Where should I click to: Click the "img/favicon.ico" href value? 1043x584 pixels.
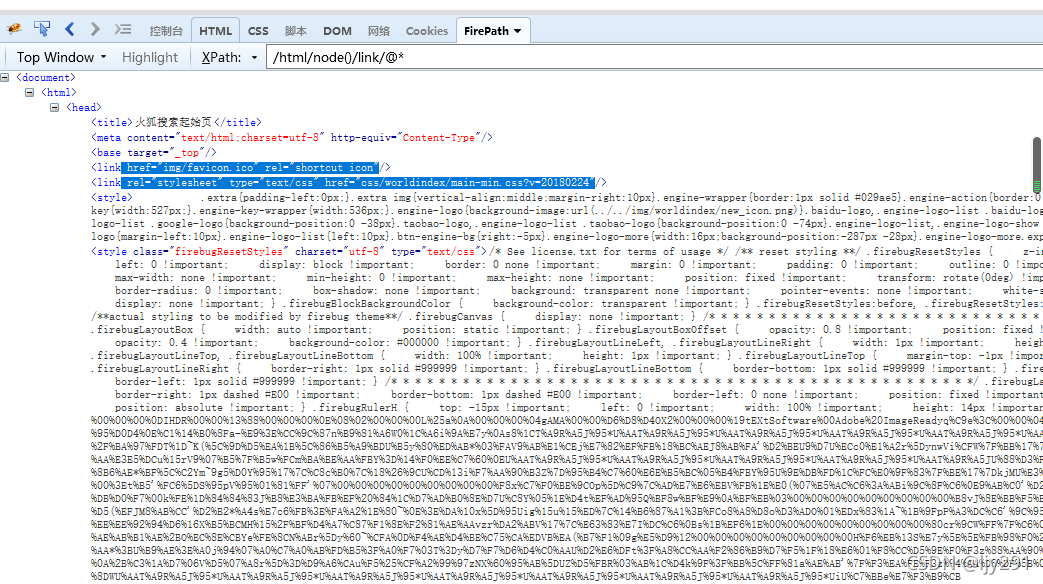[206, 168]
